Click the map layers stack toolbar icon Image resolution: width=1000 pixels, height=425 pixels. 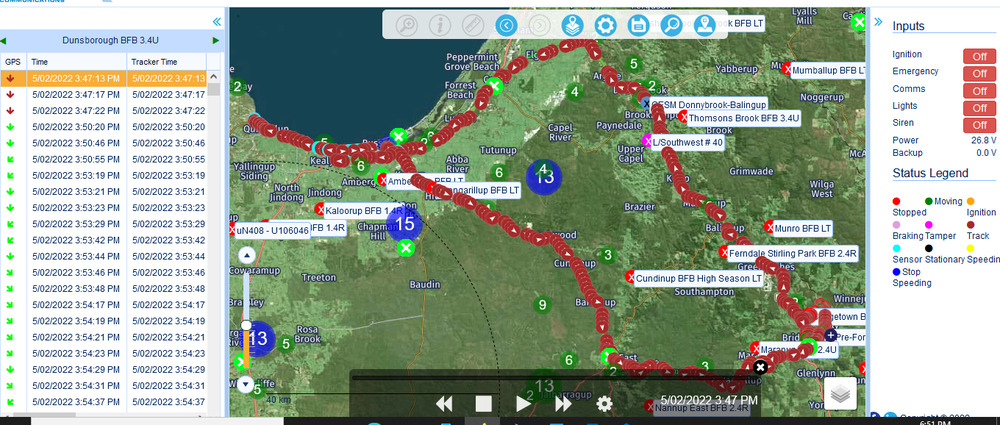point(571,25)
